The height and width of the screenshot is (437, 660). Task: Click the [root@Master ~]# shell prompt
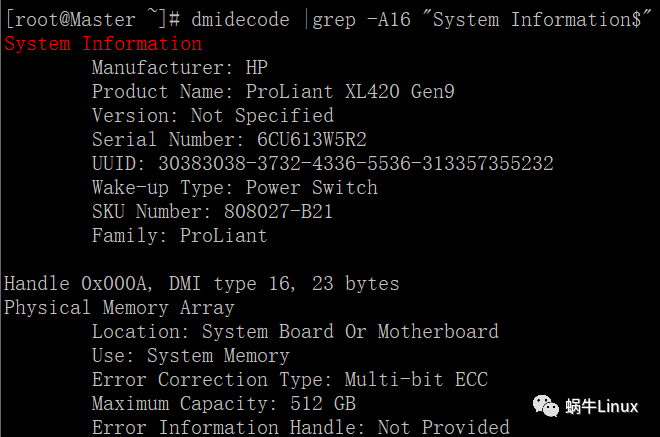point(93,20)
